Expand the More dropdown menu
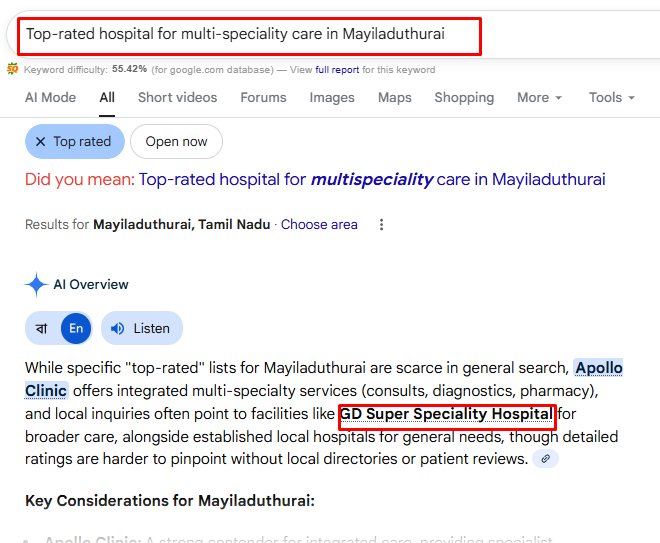This screenshot has width=660, height=543. 539,97
